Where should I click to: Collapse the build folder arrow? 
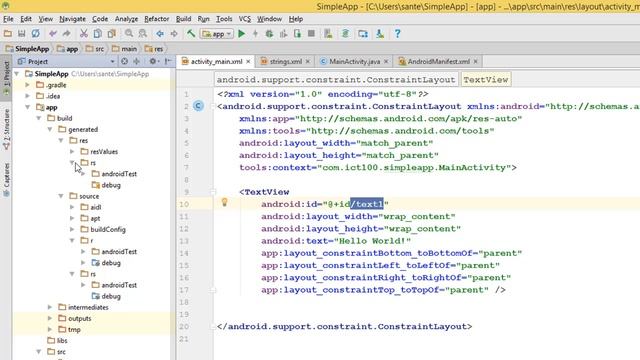point(39,118)
